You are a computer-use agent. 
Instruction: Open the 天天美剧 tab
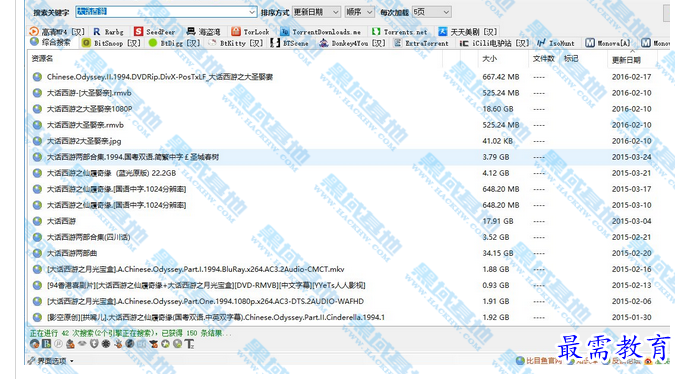pos(467,32)
